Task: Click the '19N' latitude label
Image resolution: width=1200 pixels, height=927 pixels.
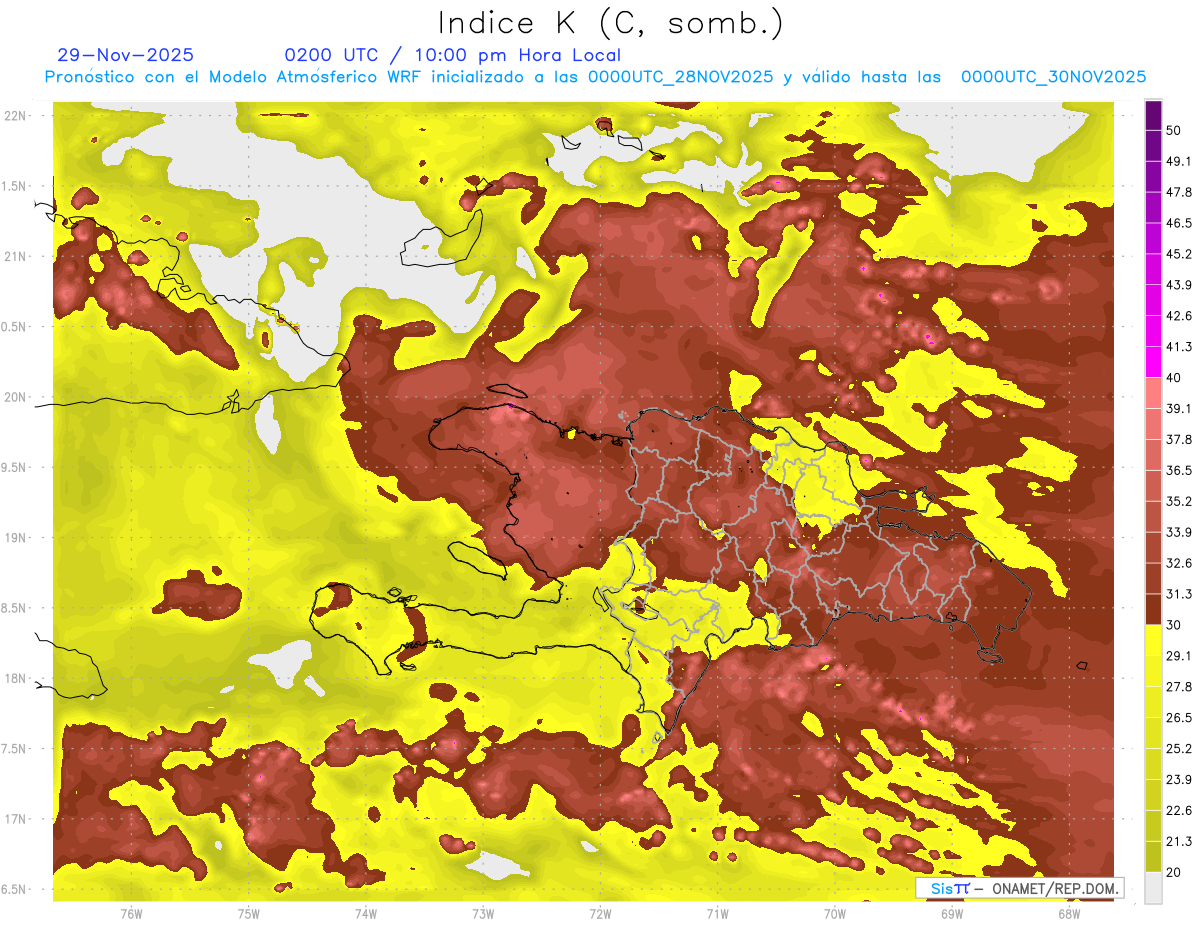Action: (17, 537)
